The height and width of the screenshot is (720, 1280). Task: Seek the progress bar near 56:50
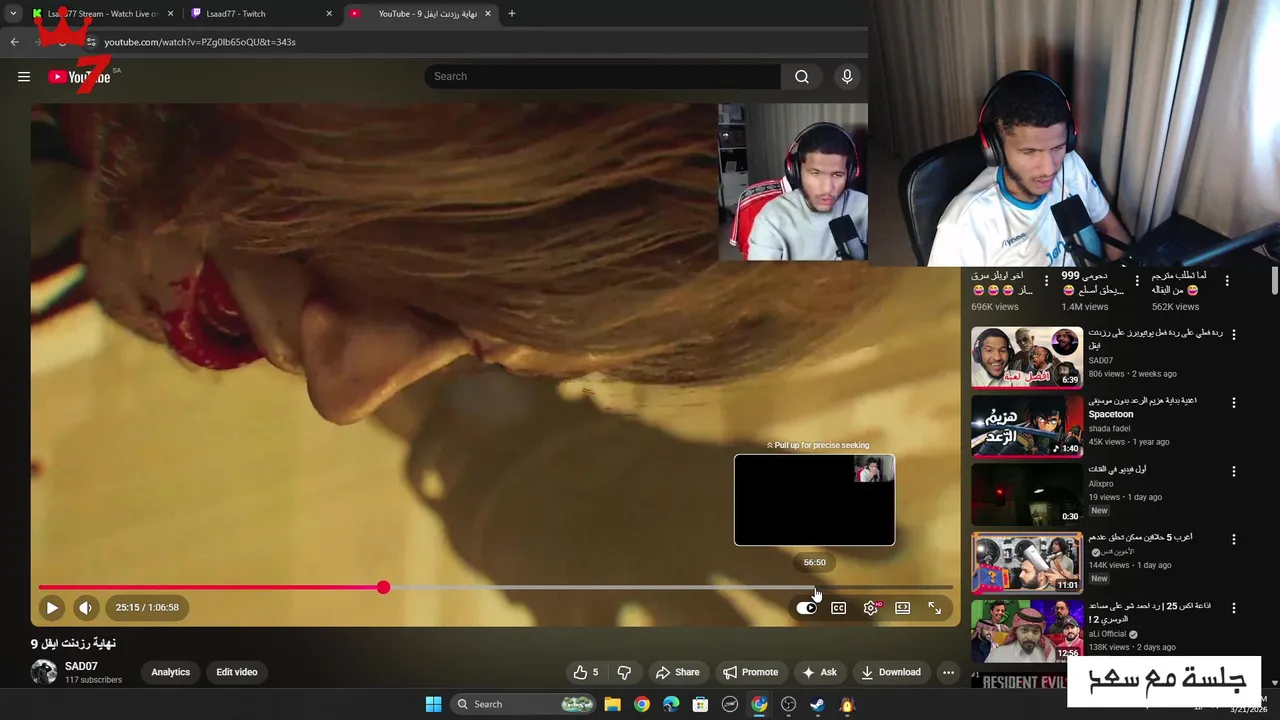815,588
